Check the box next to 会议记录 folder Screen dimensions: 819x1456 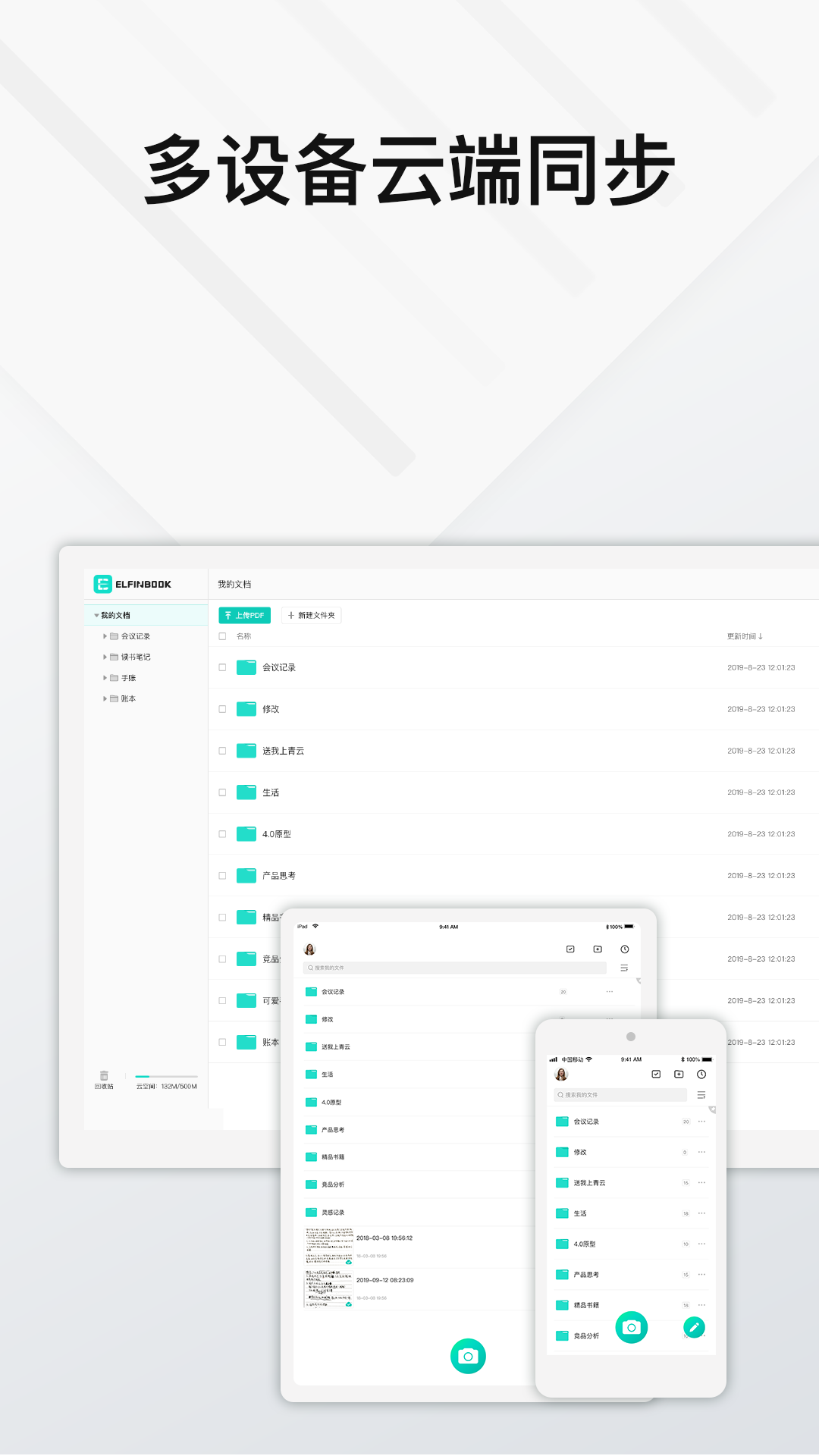tap(222, 667)
